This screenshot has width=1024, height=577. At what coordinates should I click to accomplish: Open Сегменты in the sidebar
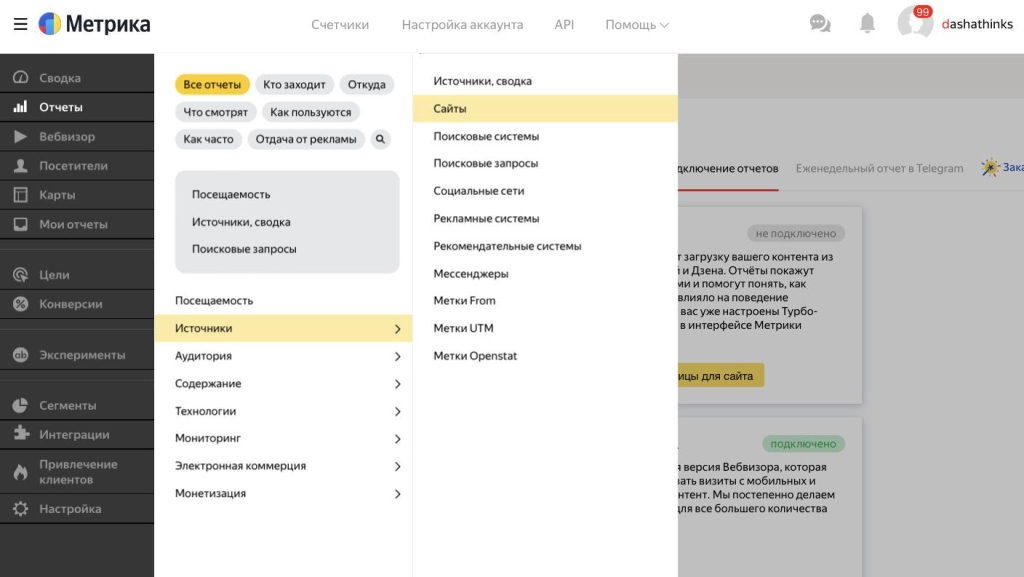pos(67,406)
